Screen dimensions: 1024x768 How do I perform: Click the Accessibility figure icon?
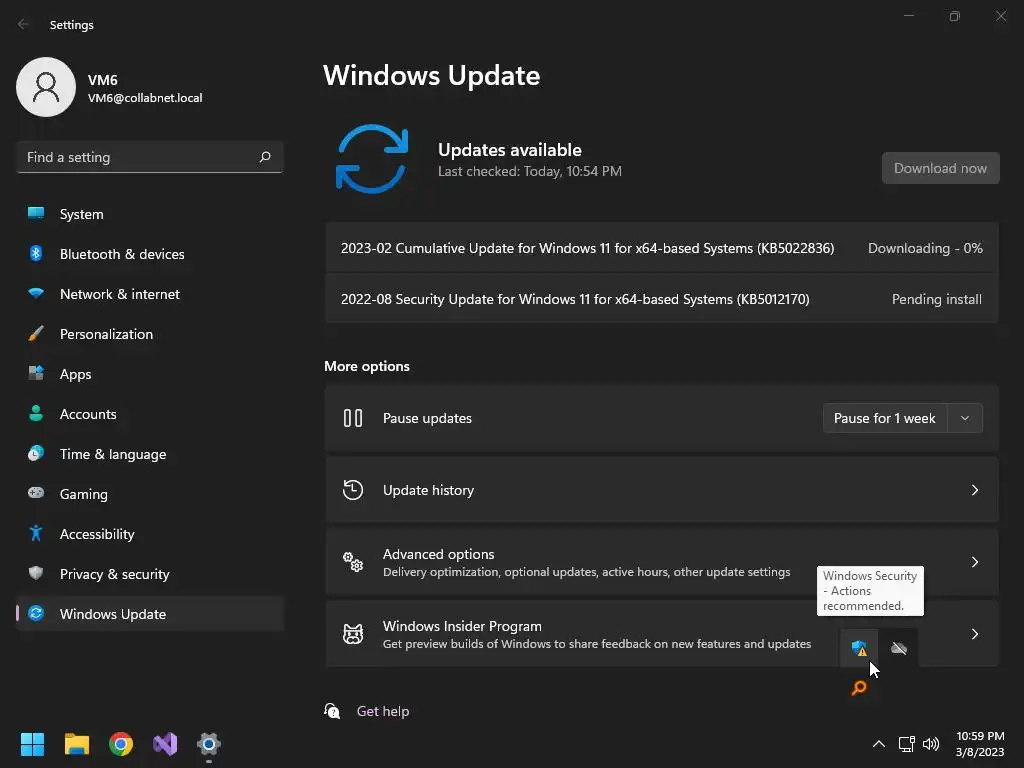click(36, 534)
